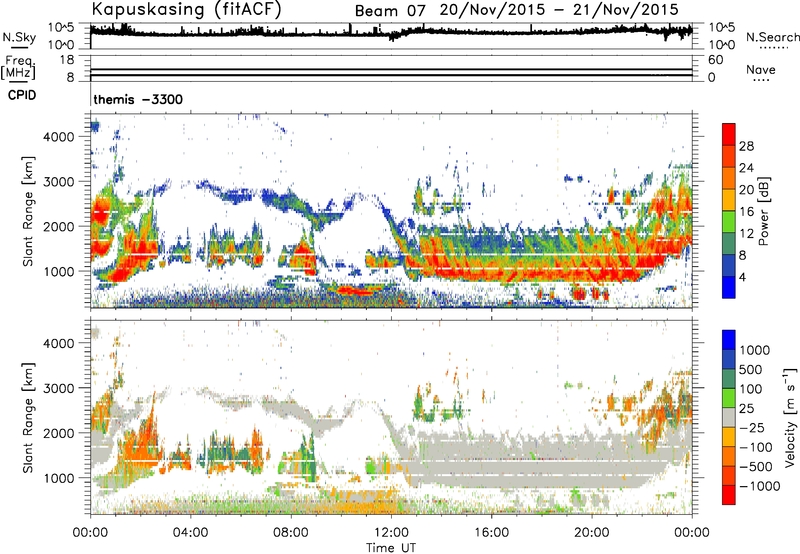Click the "N.Search" legend label
800x554 pixels.
pyautogui.click(x=772, y=37)
